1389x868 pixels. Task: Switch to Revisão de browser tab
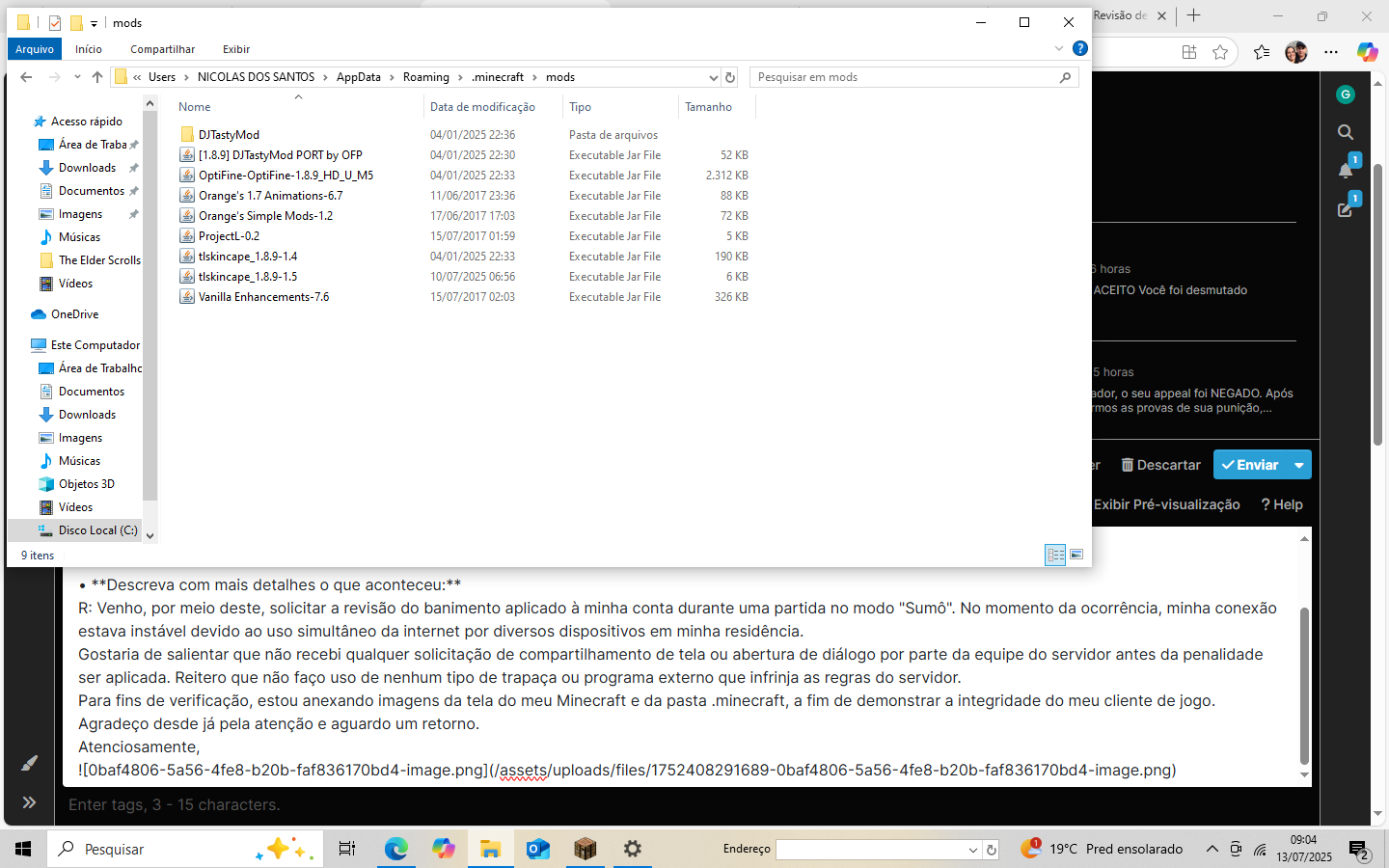point(1121,15)
